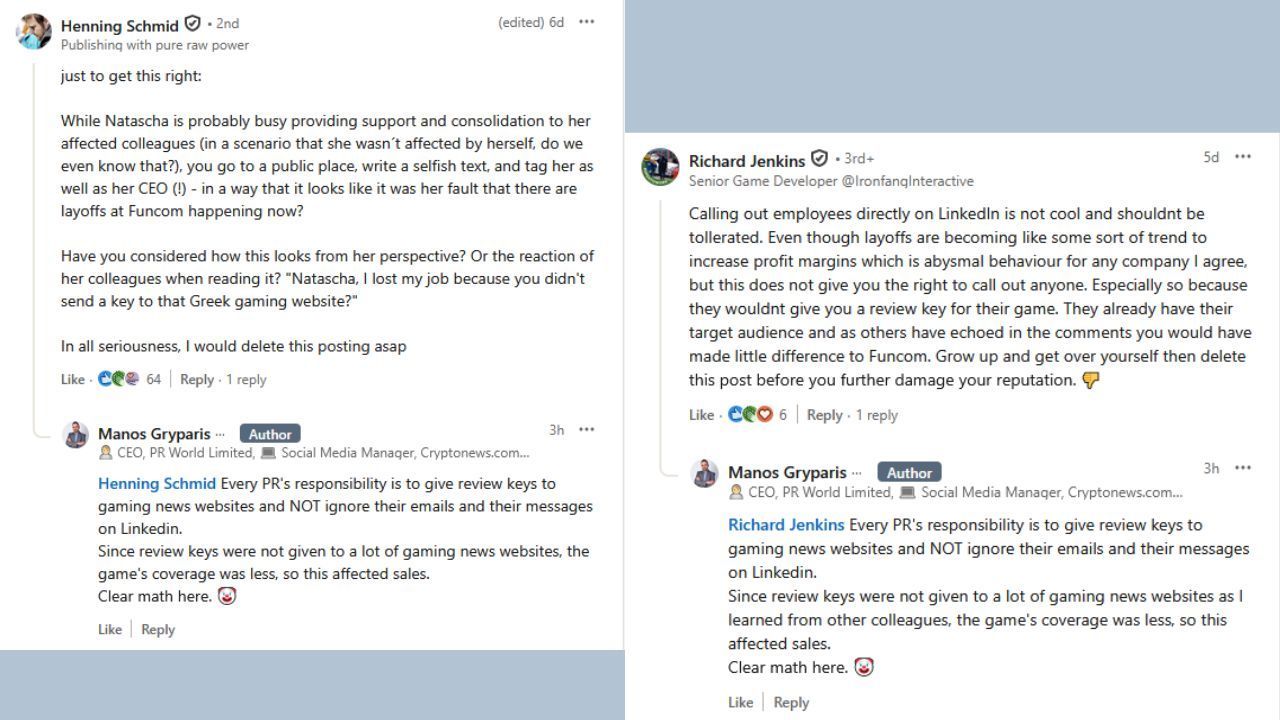Click Richard Jenkins' profile avatar

click(660, 167)
